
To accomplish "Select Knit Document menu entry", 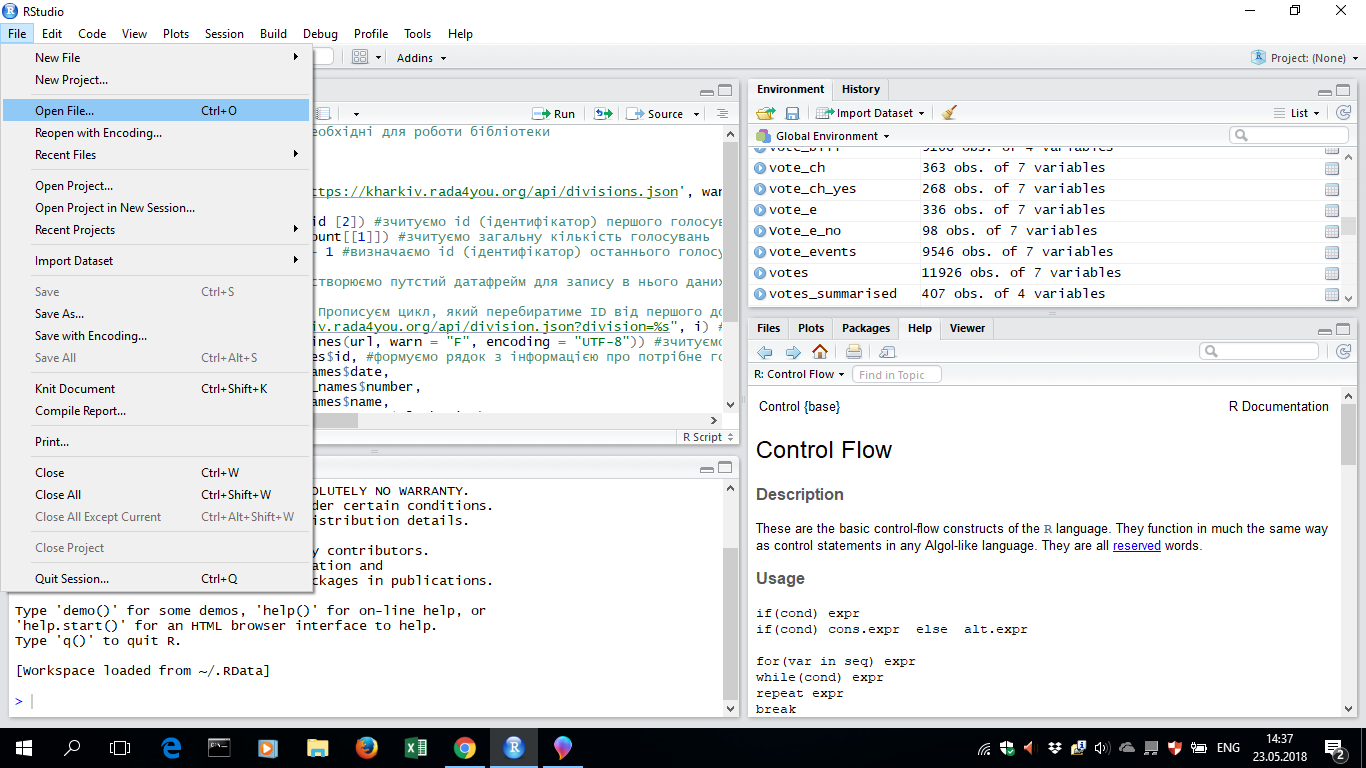I will click(x=157, y=389).
